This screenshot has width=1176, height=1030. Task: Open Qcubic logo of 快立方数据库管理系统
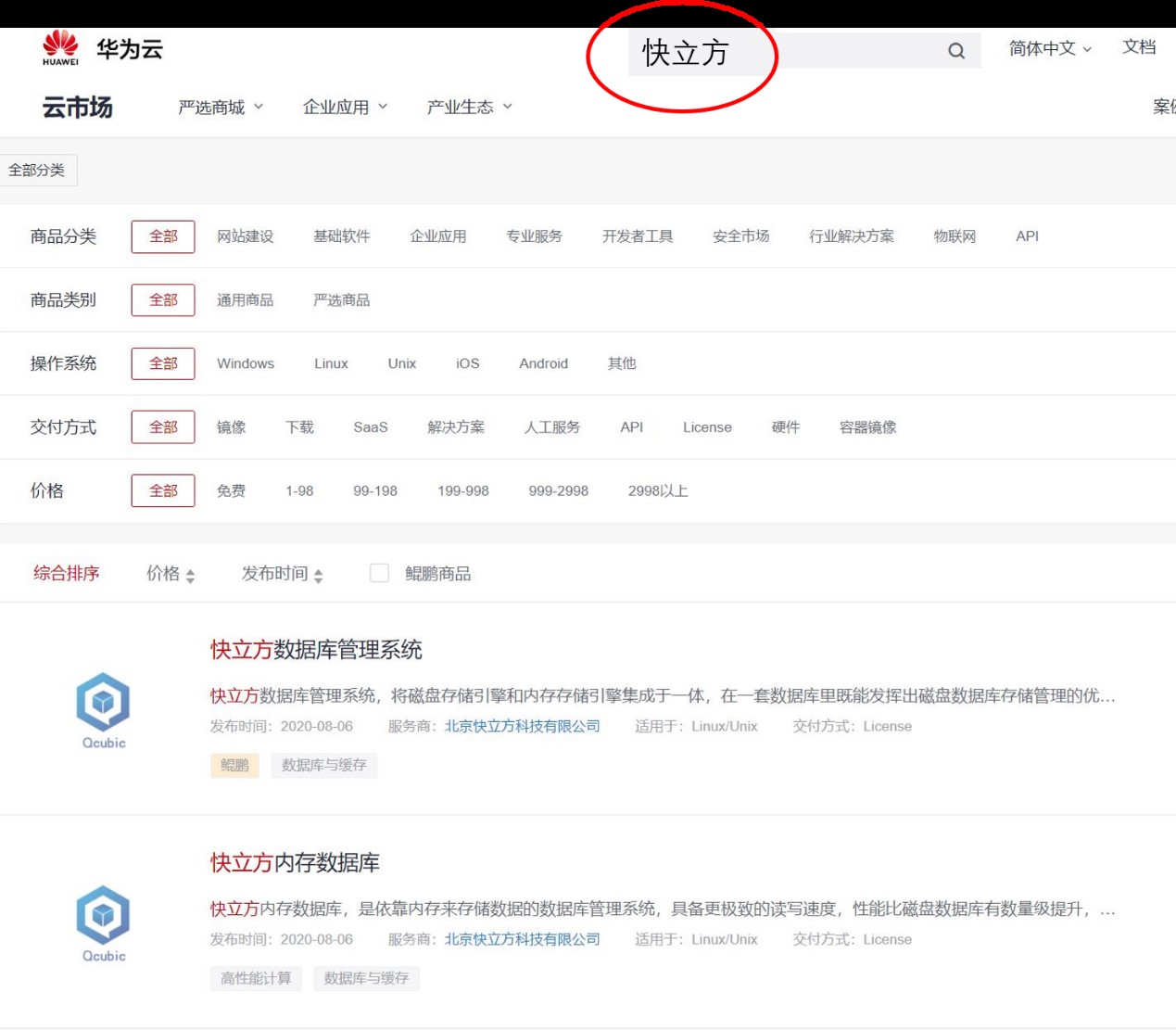tap(103, 711)
